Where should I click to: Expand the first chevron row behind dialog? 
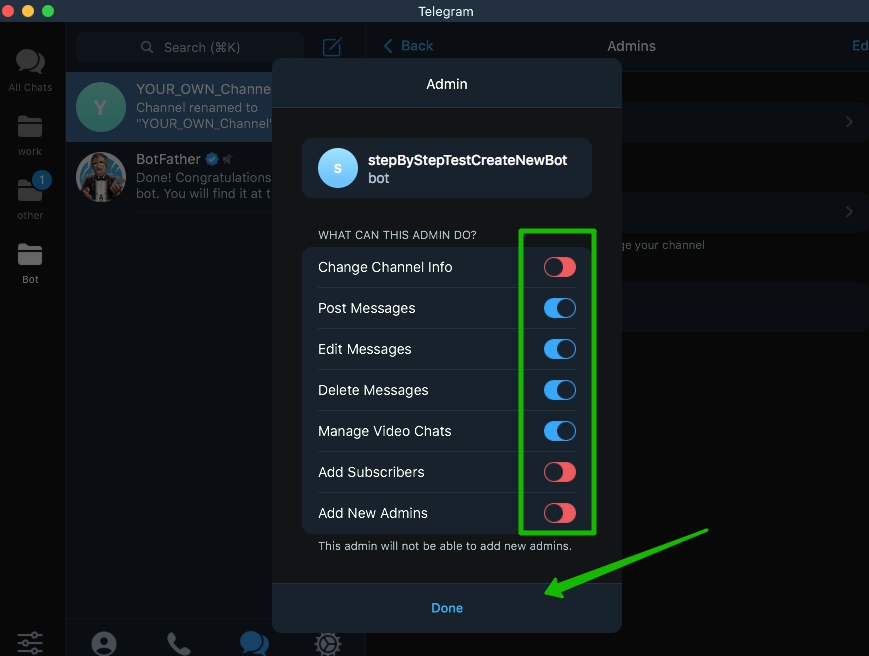pos(849,122)
